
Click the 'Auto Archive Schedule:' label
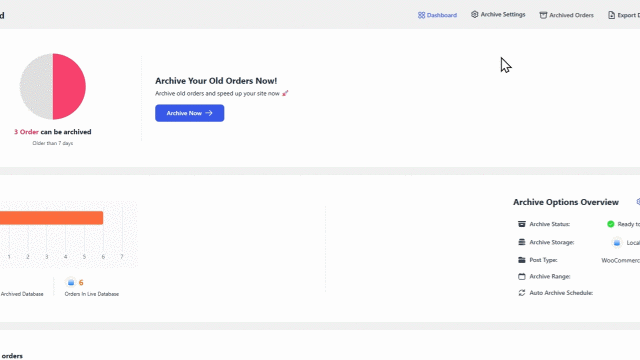pyautogui.click(x=561, y=293)
